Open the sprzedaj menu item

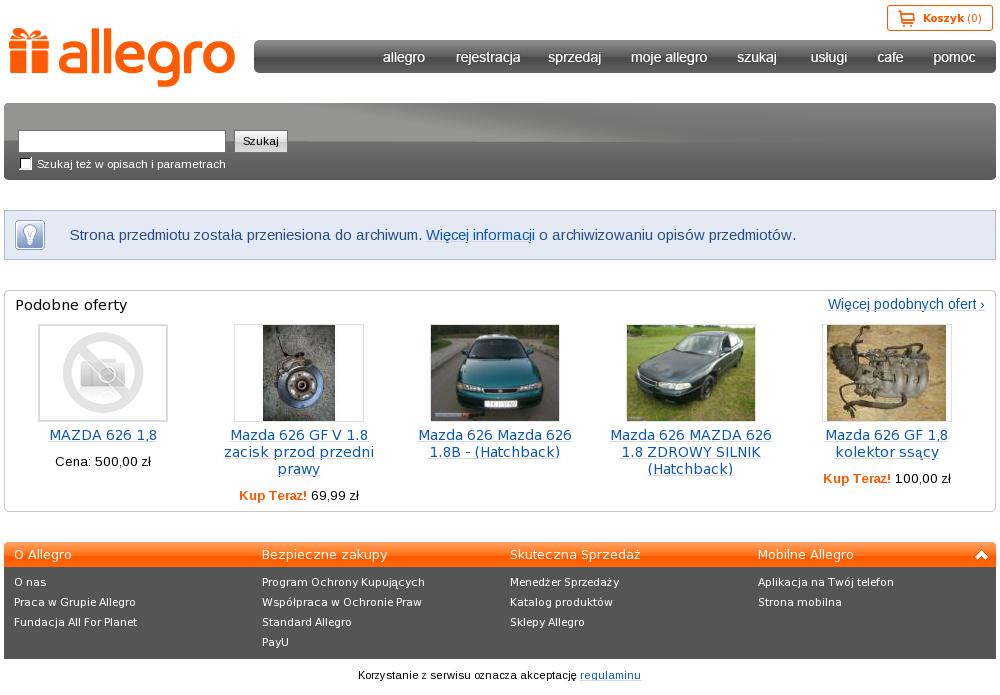point(575,57)
